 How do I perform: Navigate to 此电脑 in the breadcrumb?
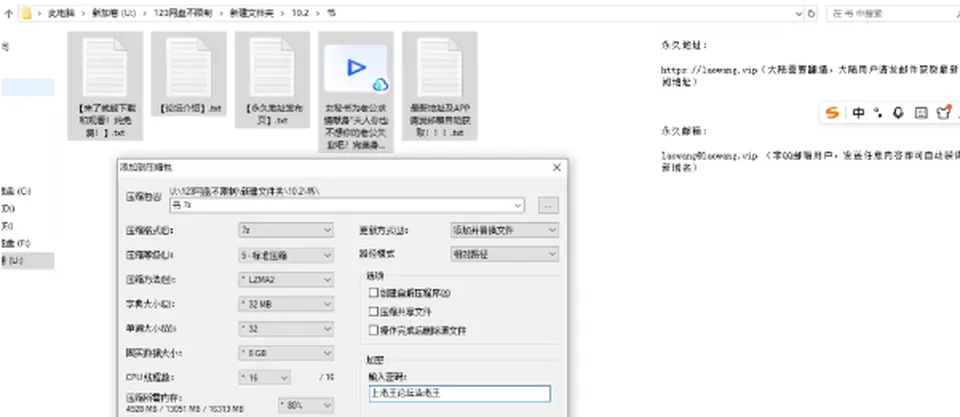click(61, 13)
